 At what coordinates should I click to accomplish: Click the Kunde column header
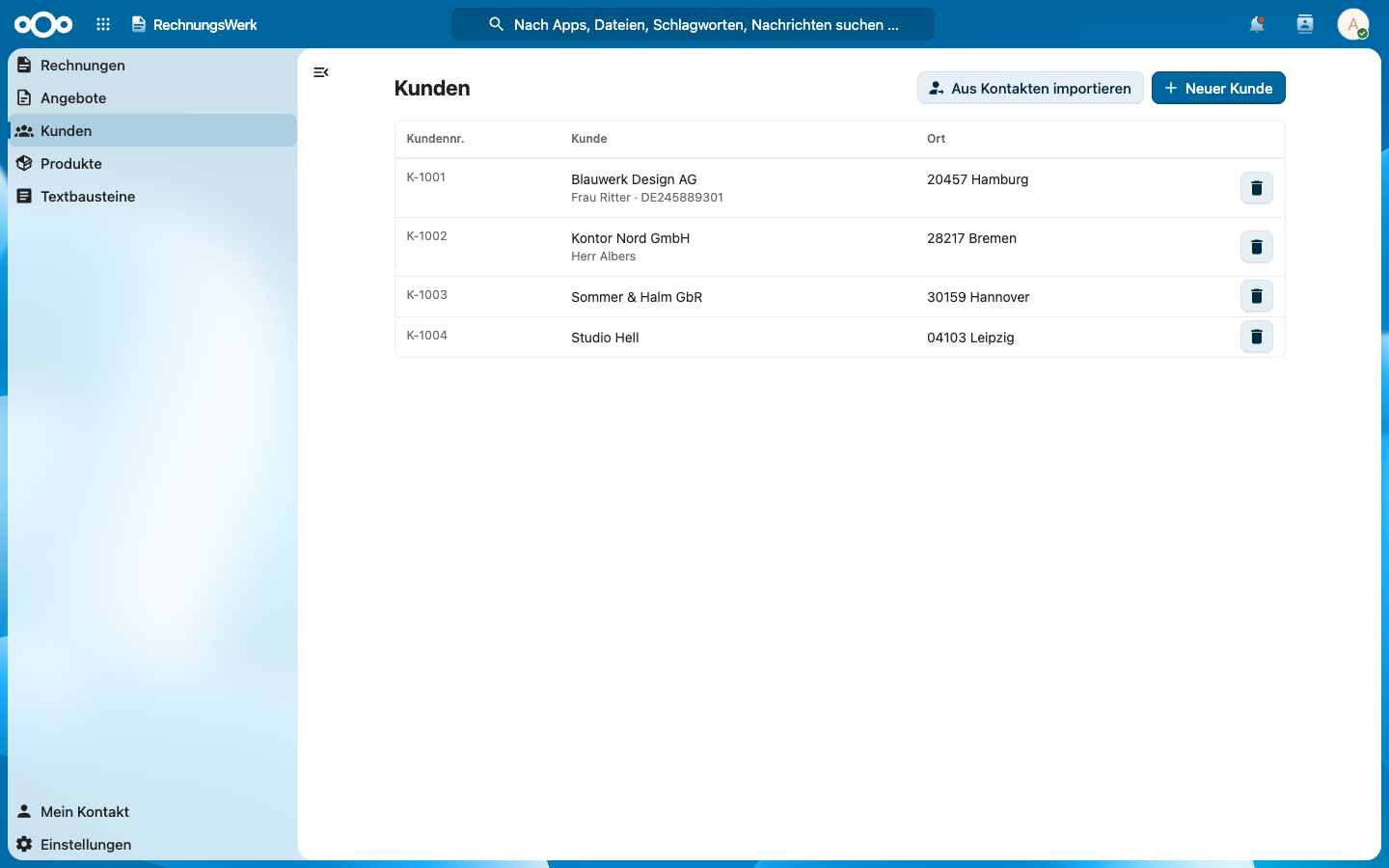pyautogui.click(x=589, y=139)
